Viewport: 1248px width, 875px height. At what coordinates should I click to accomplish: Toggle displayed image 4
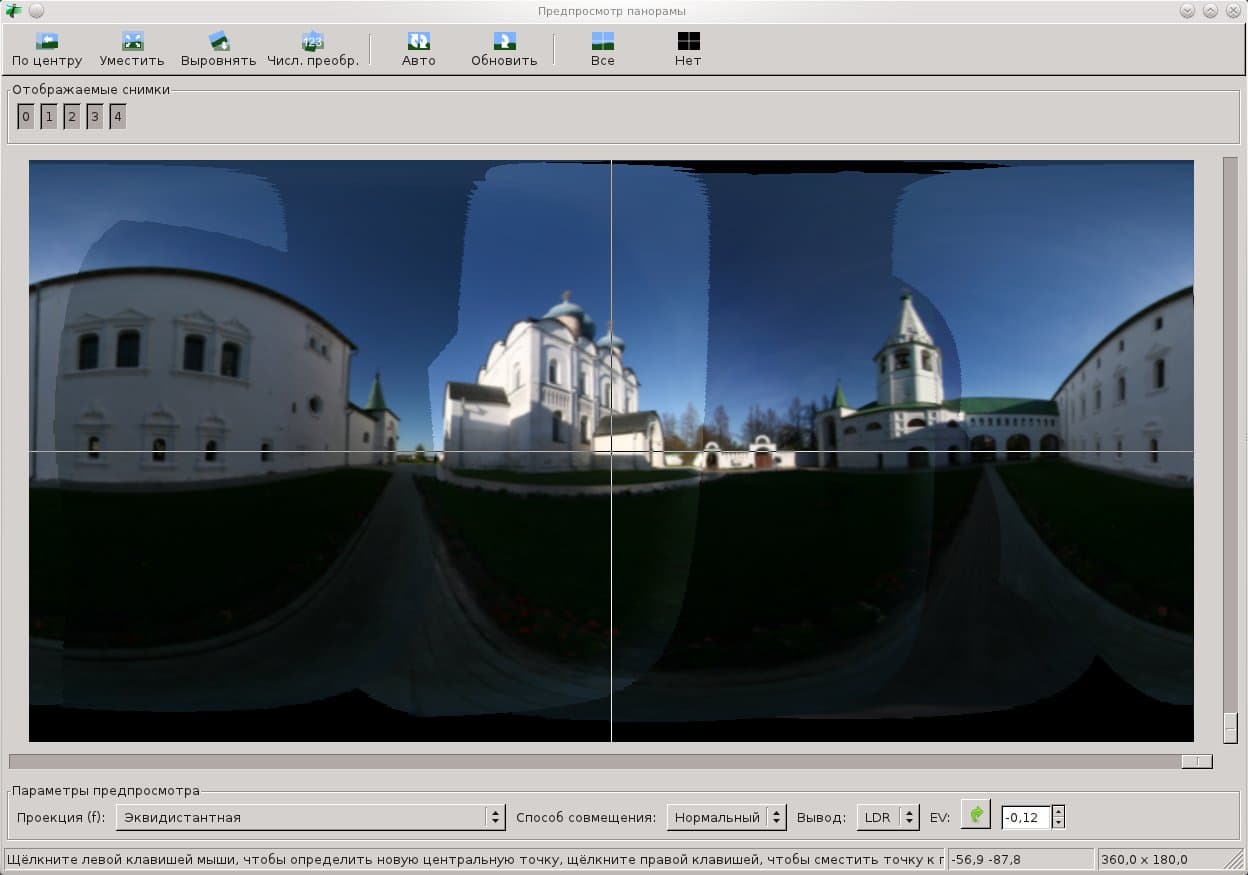pyautogui.click(x=117, y=118)
